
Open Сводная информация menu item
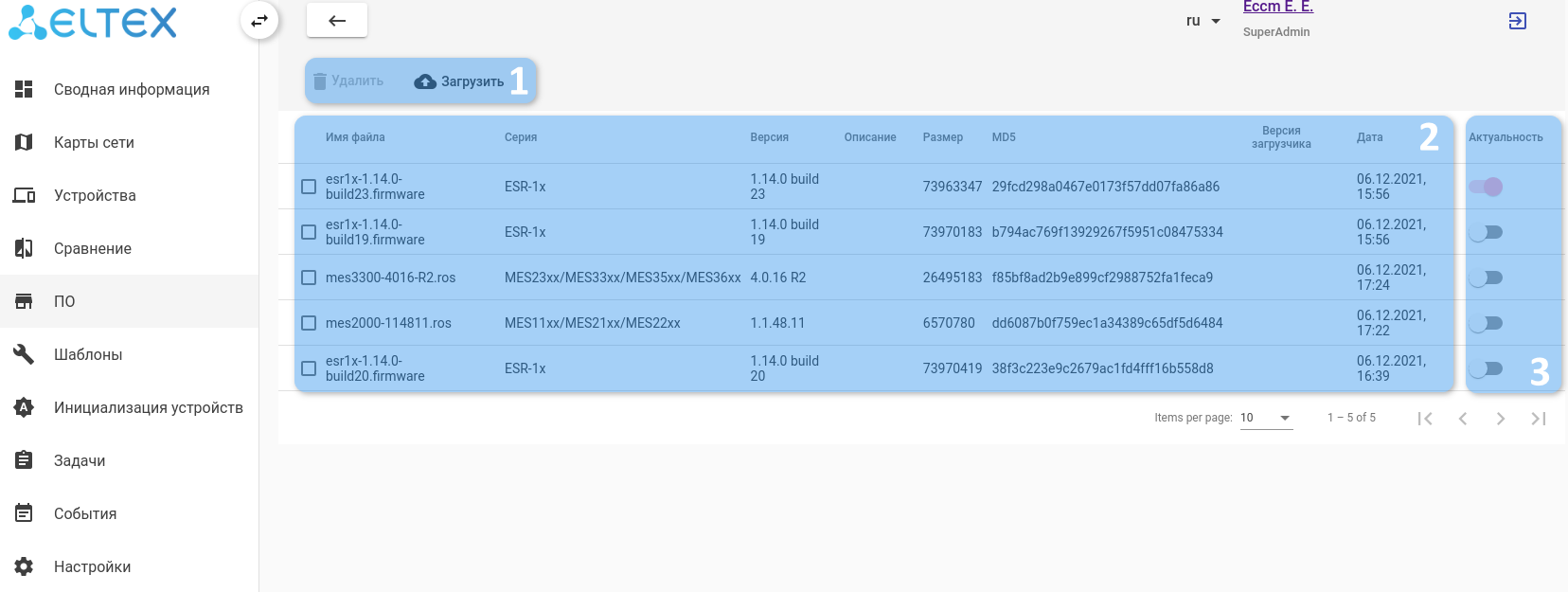coord(130,89)
